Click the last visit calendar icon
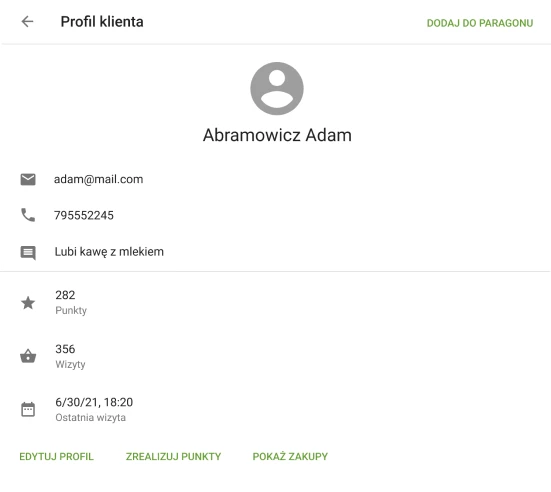551x492 pixels. 28,409
